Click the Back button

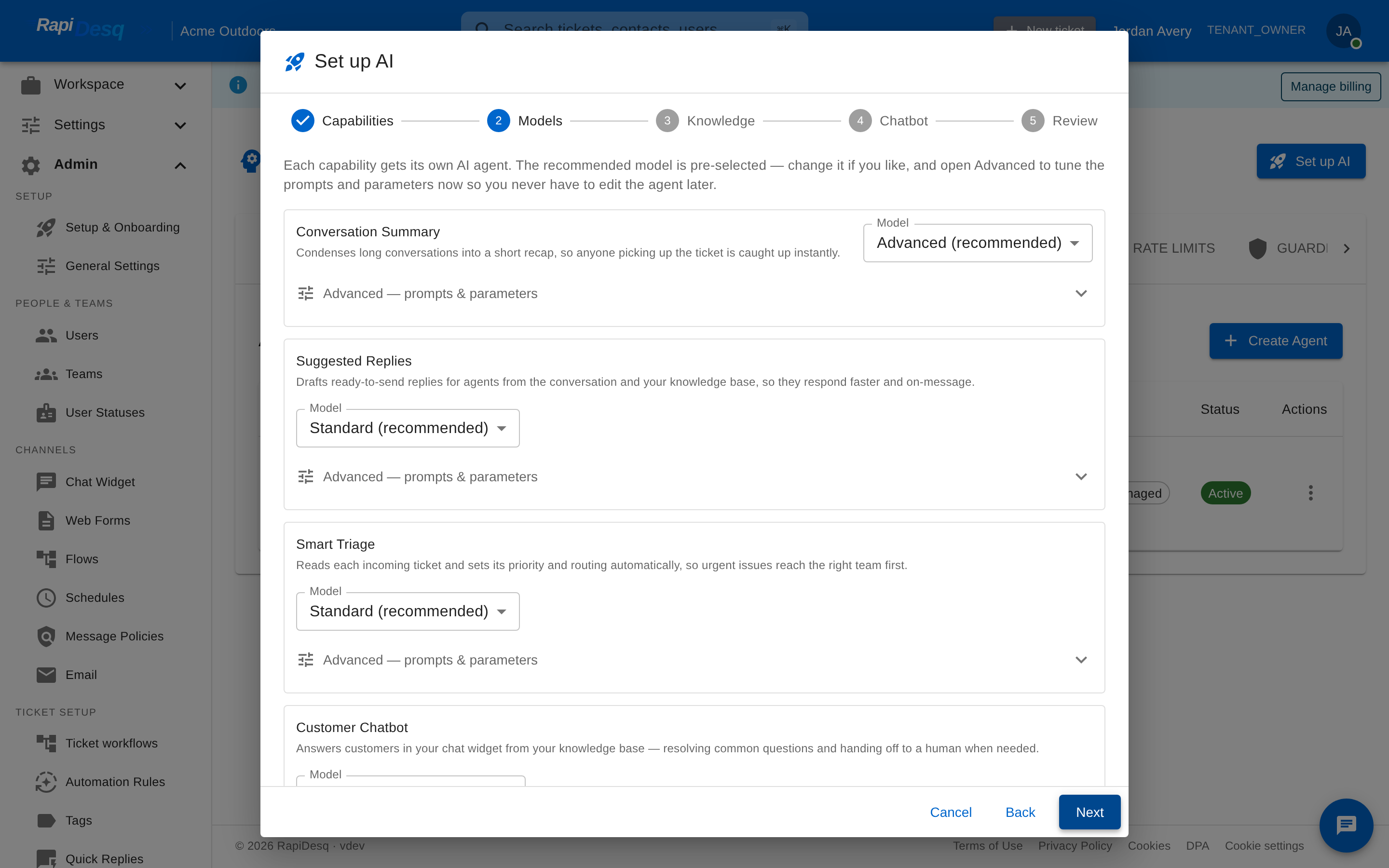coord(1020,813)
